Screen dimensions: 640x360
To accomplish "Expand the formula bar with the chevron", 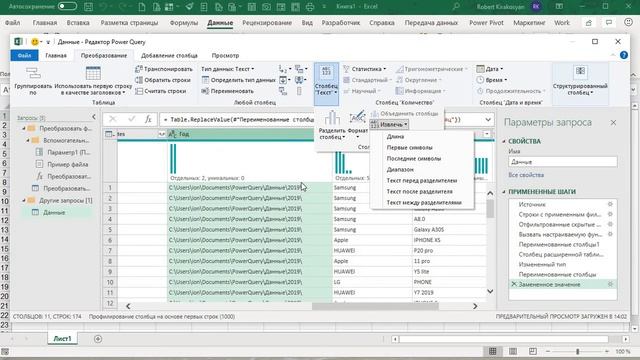I will (x=488, y=120).
